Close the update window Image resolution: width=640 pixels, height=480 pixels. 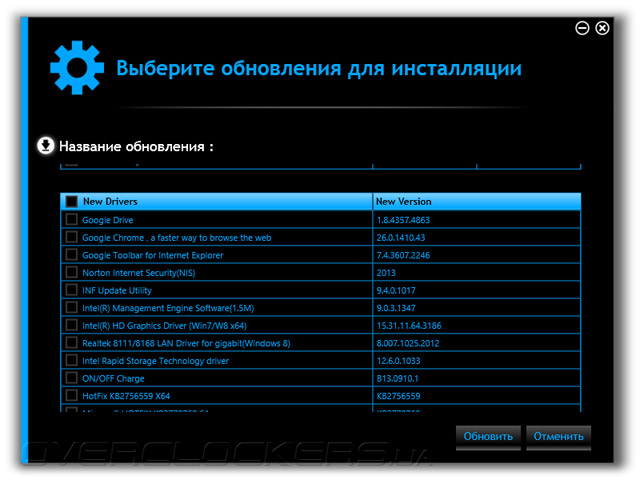click(x=602, y=28)
